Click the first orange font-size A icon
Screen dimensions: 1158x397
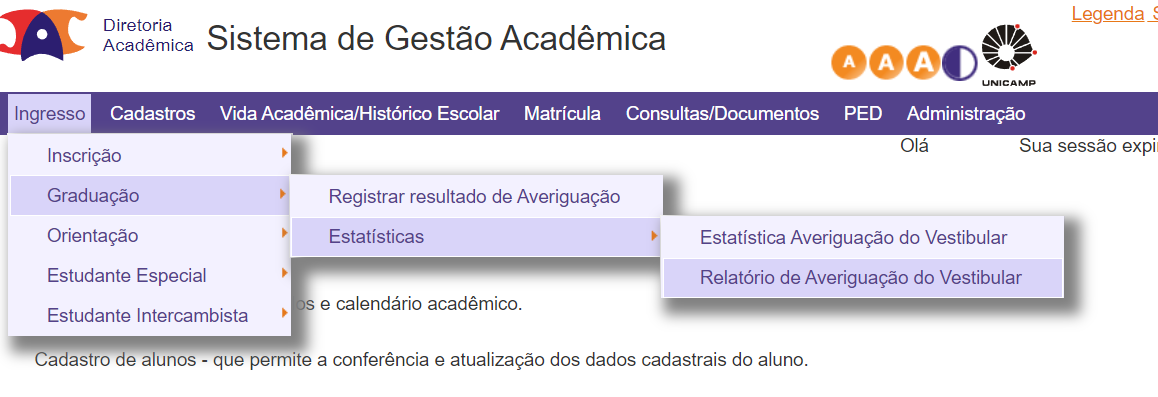tap(849, 62)
